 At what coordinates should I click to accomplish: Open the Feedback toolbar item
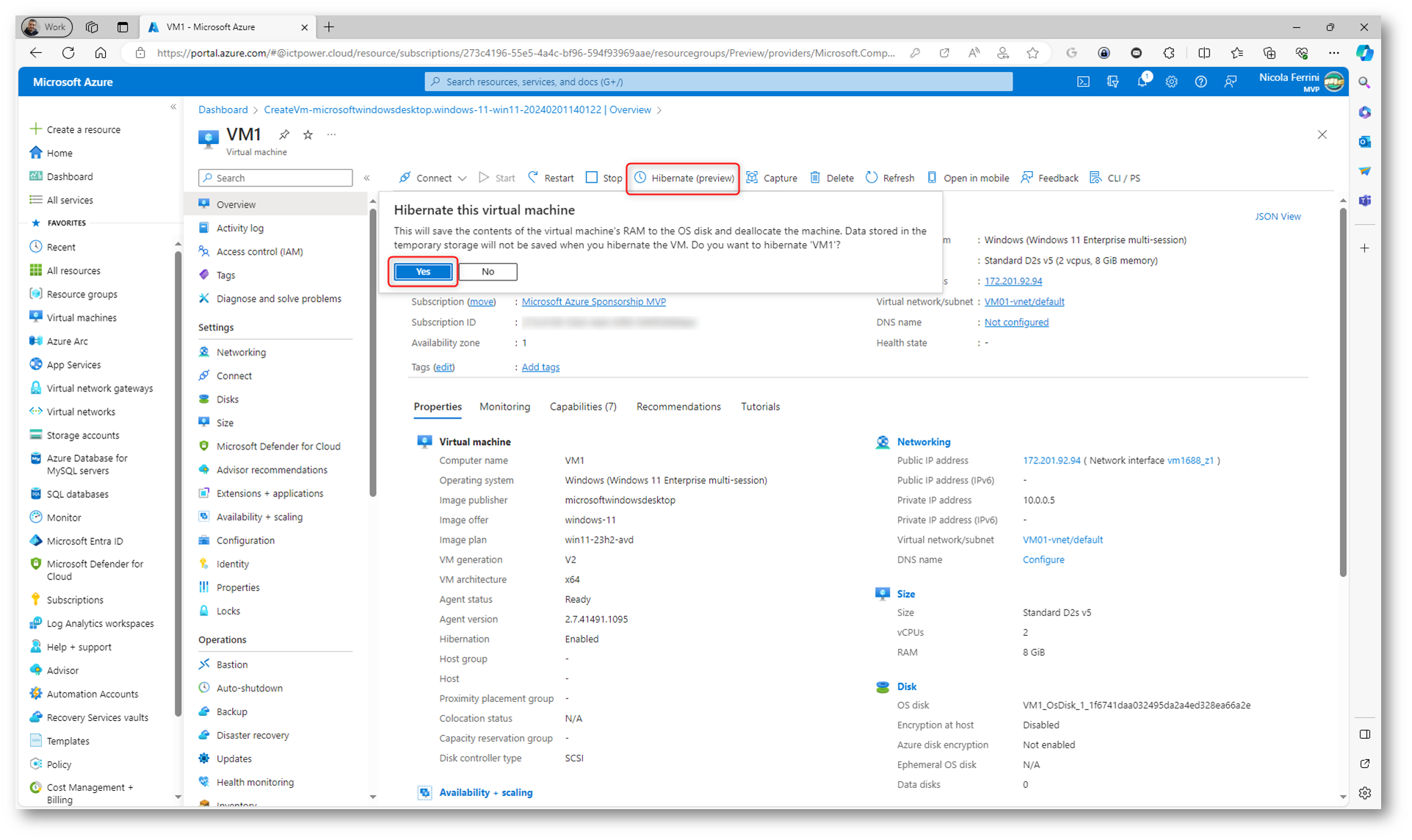pyautogui.click(x=1049, y=178)
